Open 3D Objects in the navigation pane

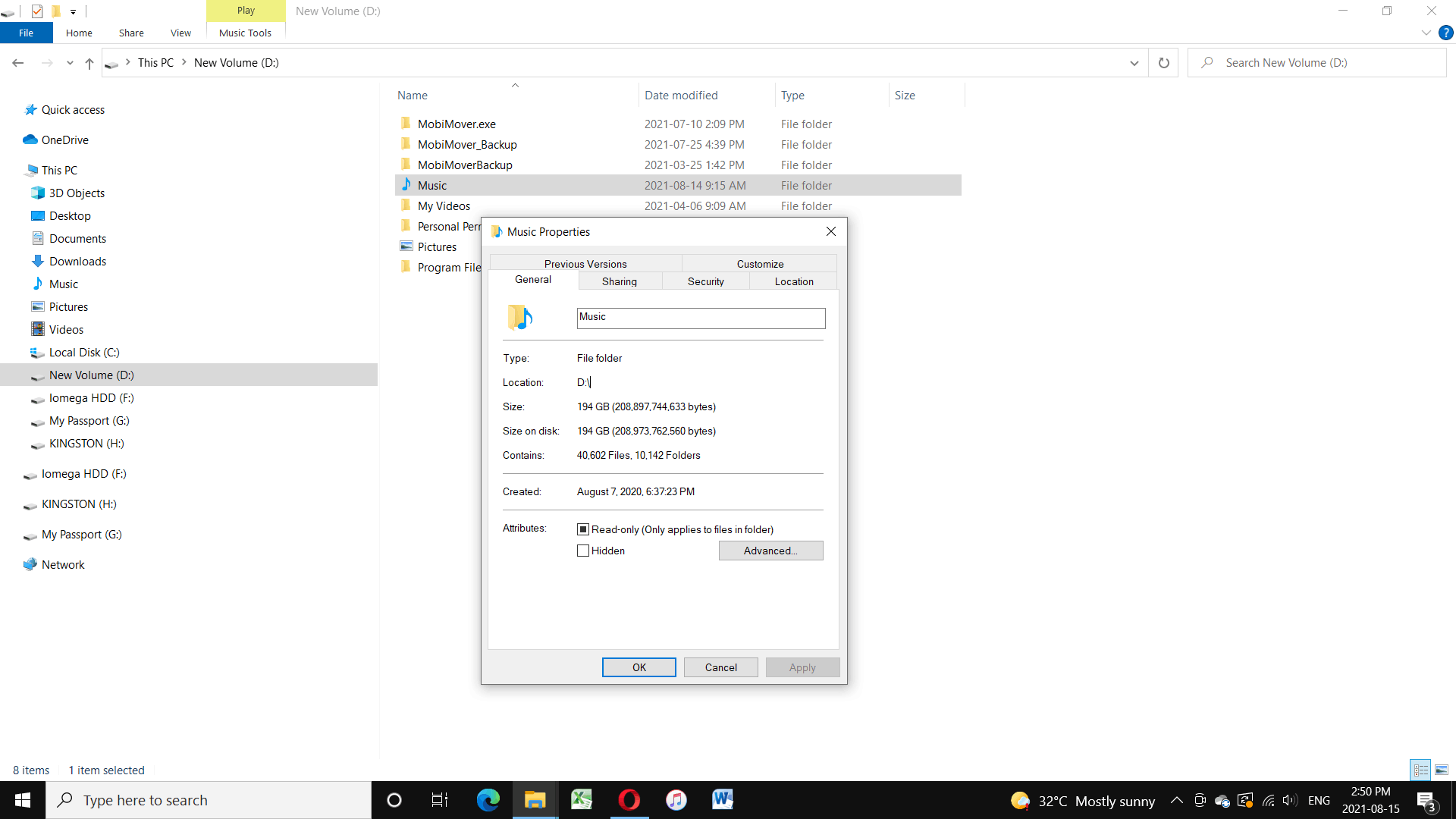77,193
